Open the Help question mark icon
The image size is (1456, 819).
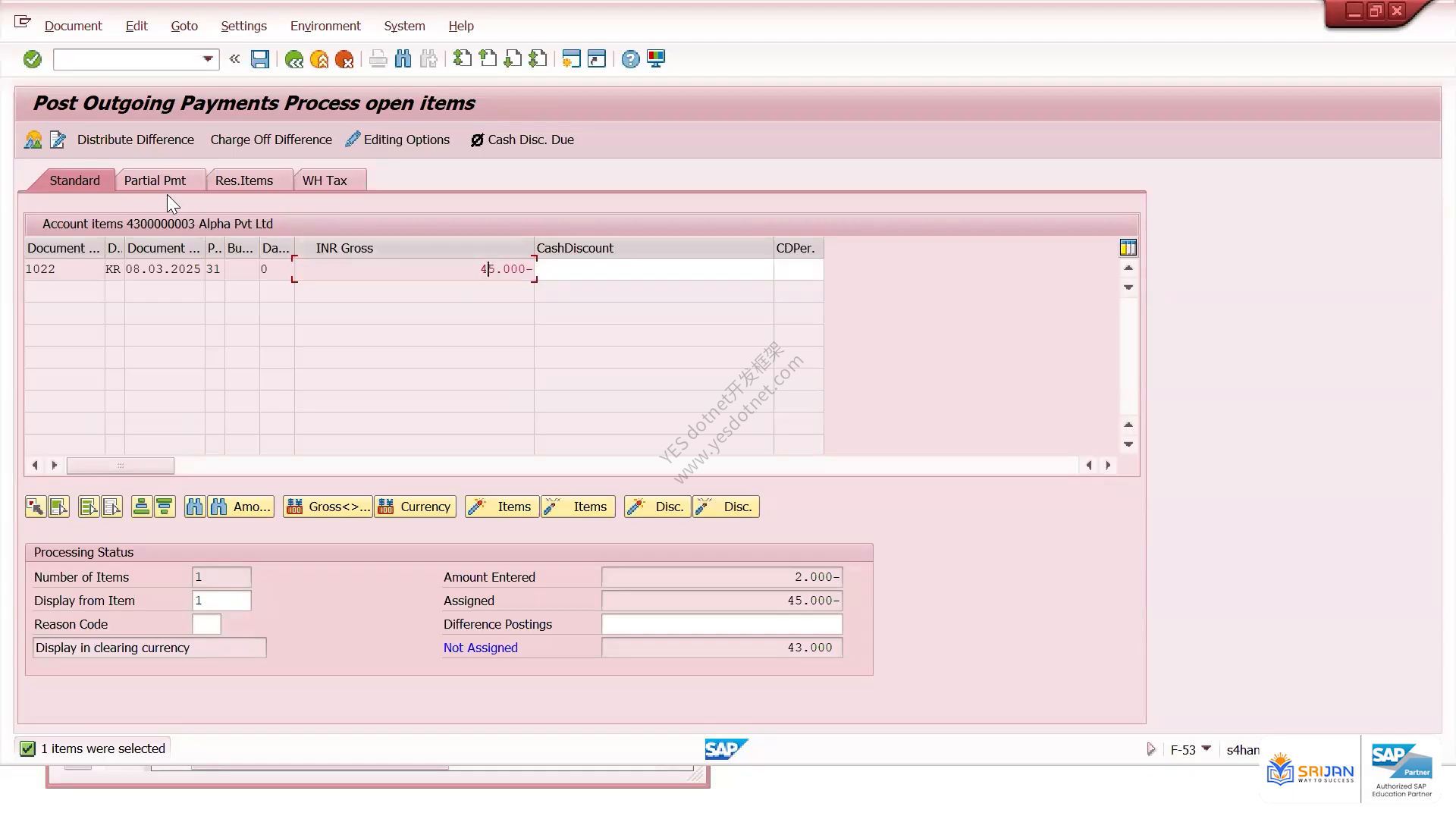(630, 59)
